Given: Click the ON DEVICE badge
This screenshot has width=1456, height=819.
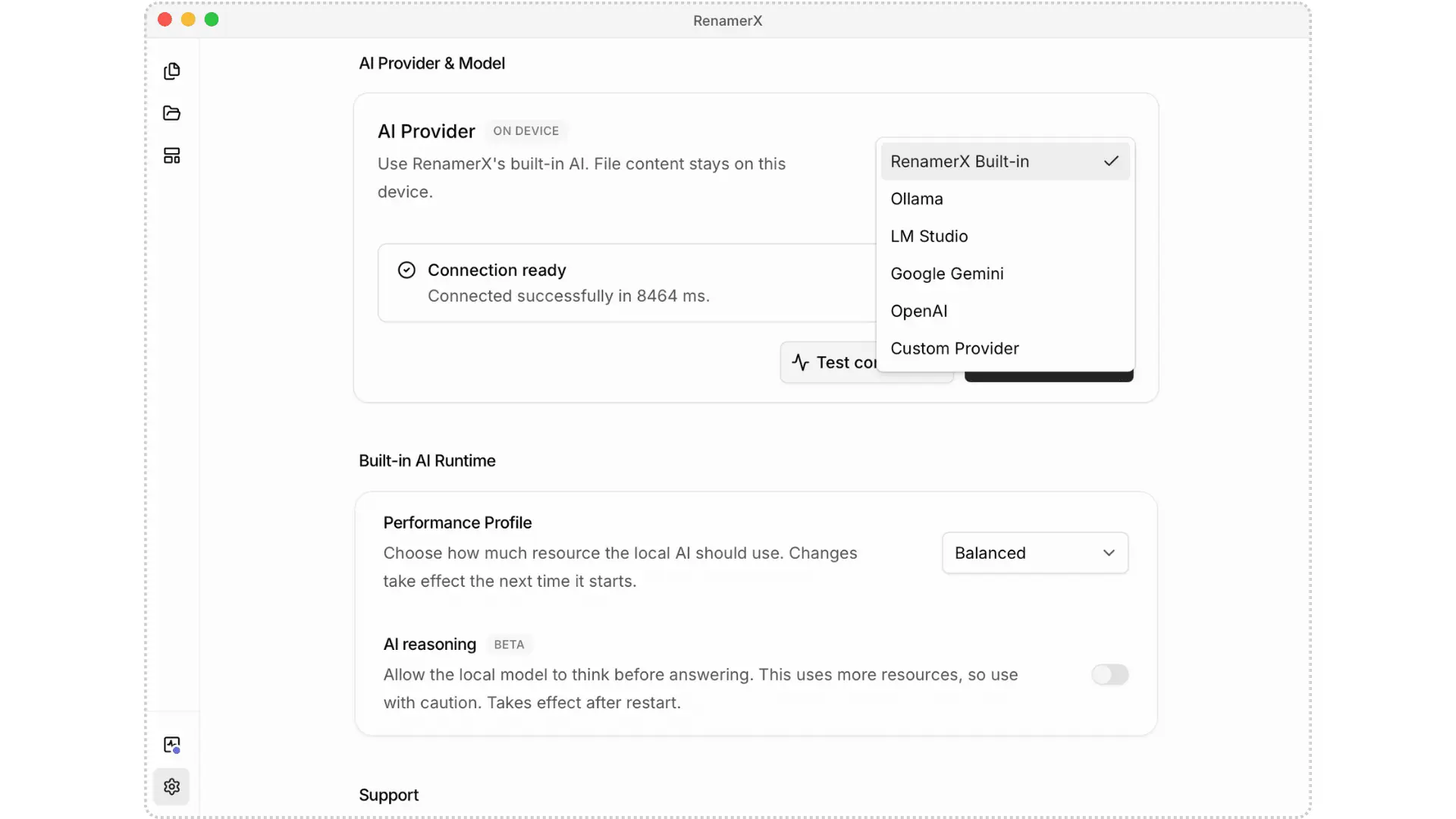Looking at the screenshot, I should [x=526, y=131].
